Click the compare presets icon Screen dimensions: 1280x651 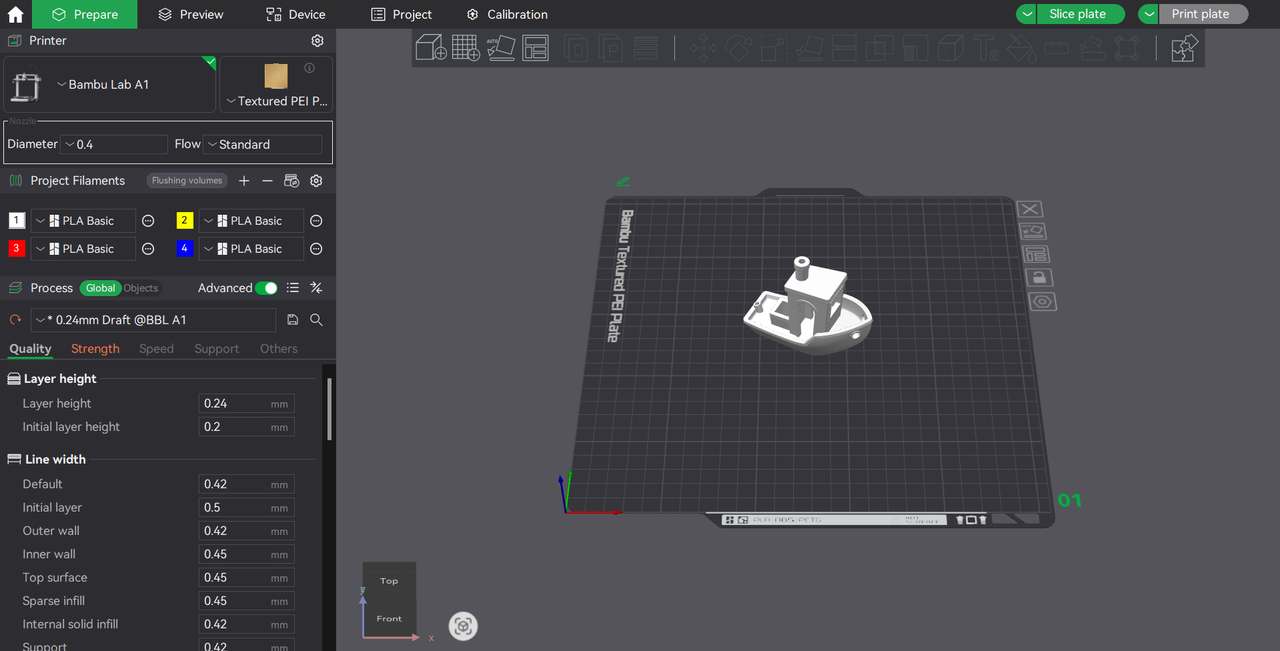[x=316, y=288]
